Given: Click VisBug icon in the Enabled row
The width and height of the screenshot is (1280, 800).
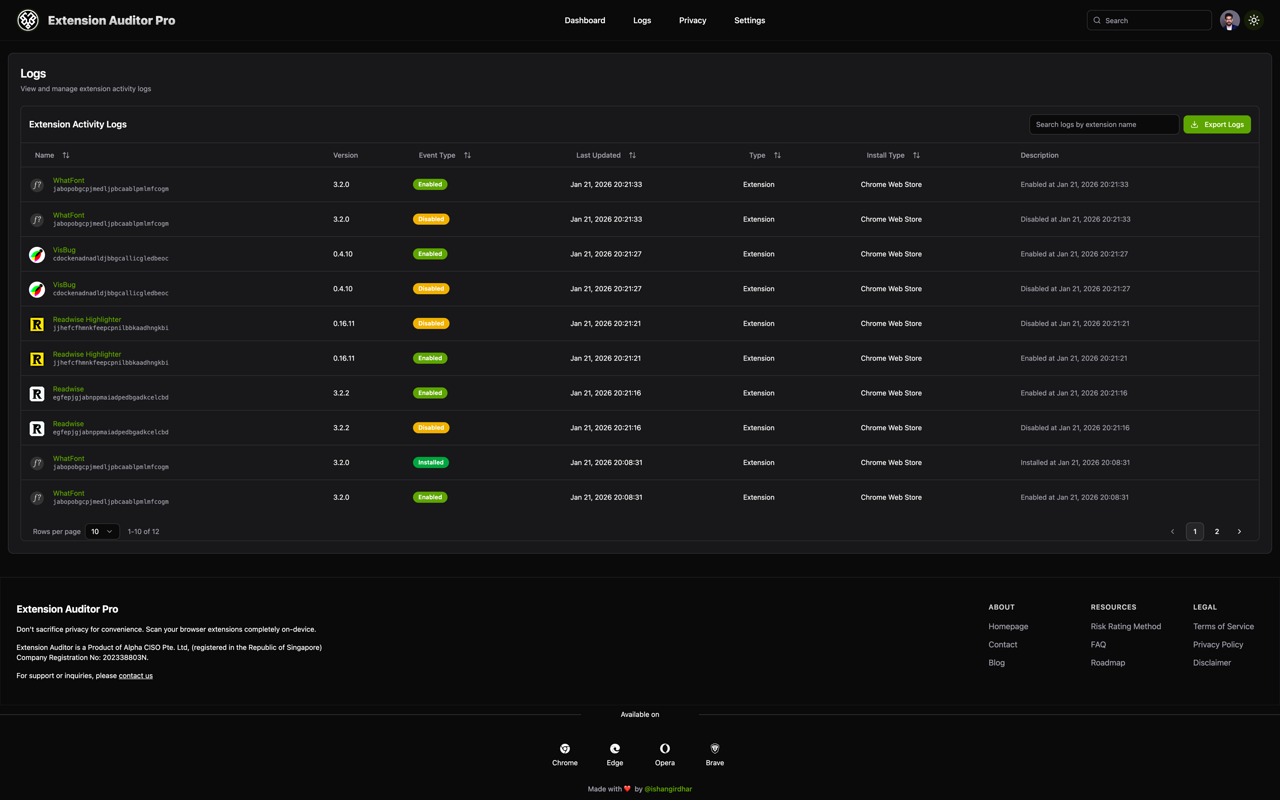Looking at the screenshot, I should tap(37, 254).
